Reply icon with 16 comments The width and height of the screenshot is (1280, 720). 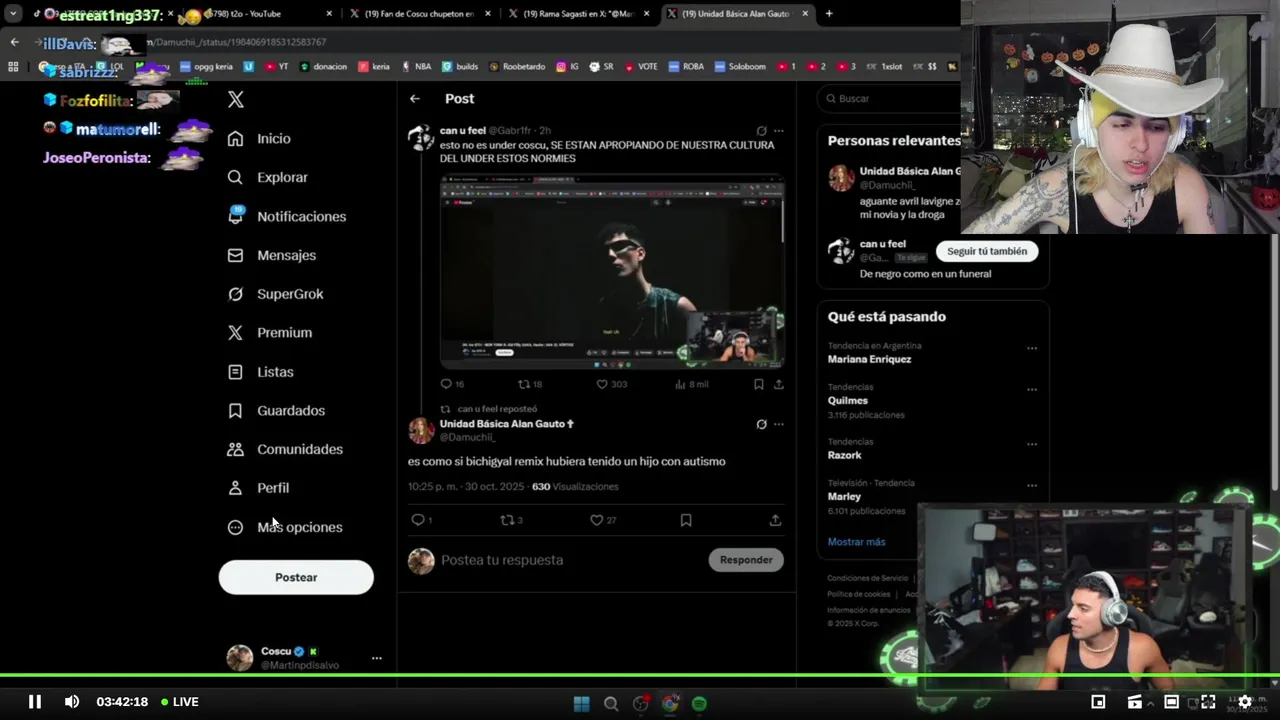[x=446, y=384]
